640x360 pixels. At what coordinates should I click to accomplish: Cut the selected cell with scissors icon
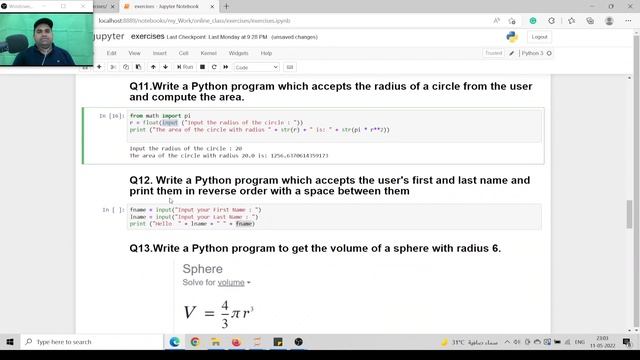(x=113, y=67)
